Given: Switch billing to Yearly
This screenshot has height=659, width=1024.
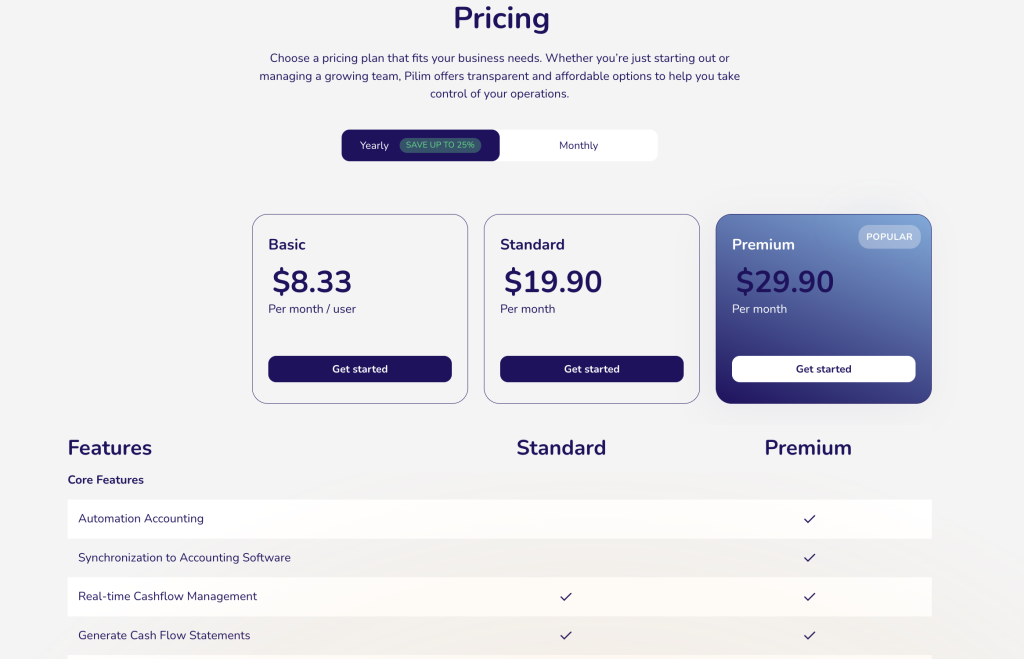Looking at the screenshot, I should [x=374, y=146].
